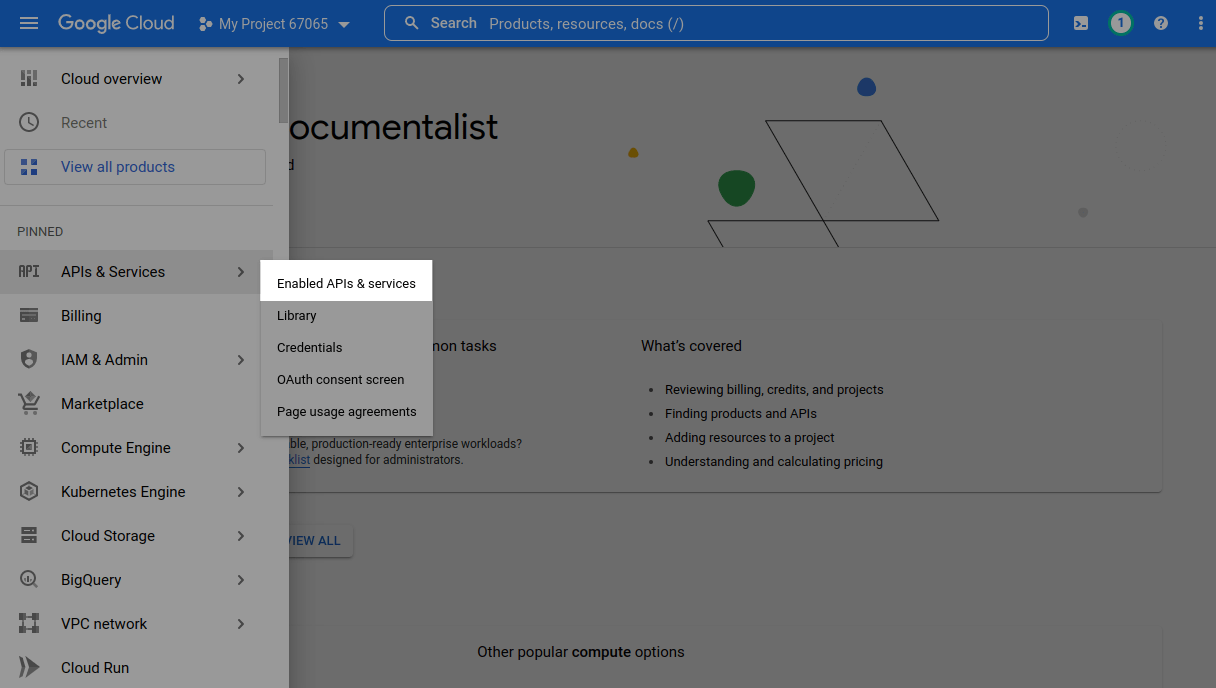Image resolution: width=1216 pixels, height=688 pixels.
Task: Click the What's covered heading
Action: click(691, 346)
